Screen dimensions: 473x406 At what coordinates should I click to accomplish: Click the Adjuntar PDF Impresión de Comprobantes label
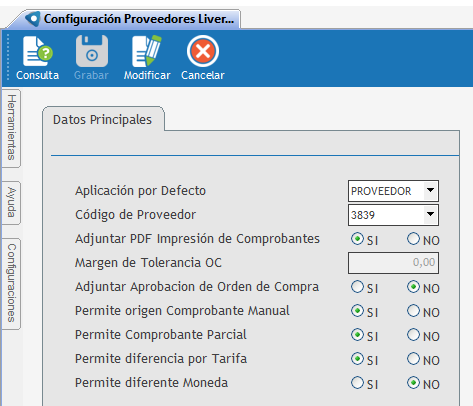pos(197,239)
